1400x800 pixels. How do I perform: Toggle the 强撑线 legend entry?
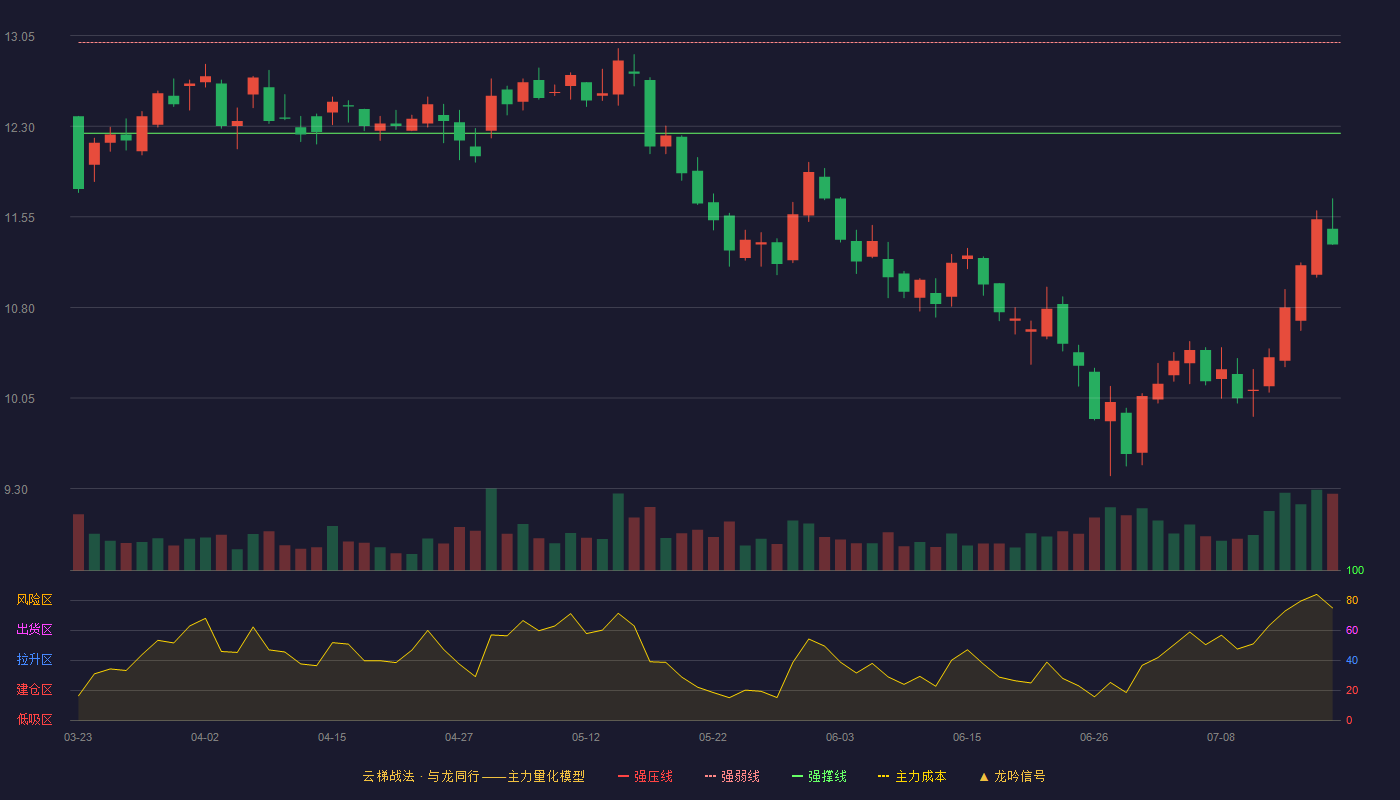click(819, 776)
